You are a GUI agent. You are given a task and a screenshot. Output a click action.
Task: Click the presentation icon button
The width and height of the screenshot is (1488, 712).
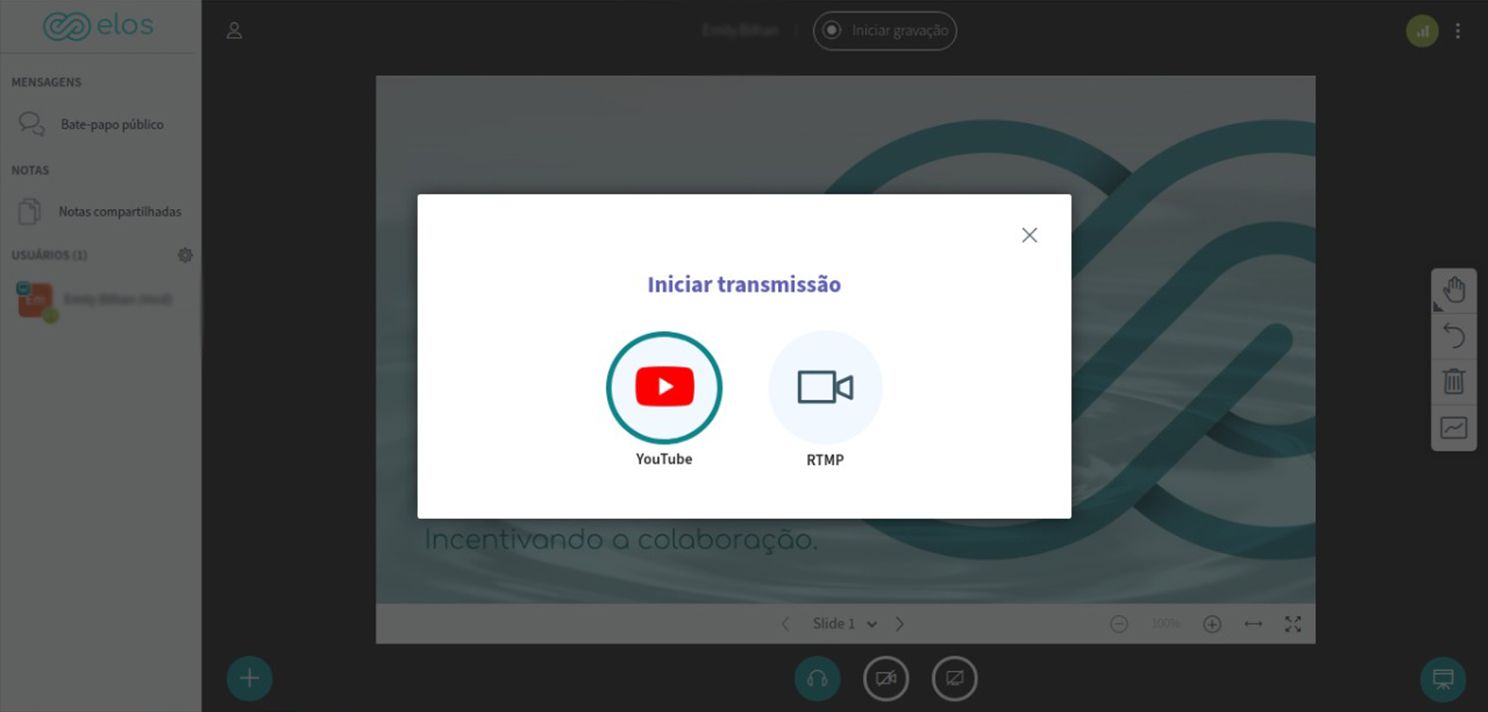pos(1443,679)
